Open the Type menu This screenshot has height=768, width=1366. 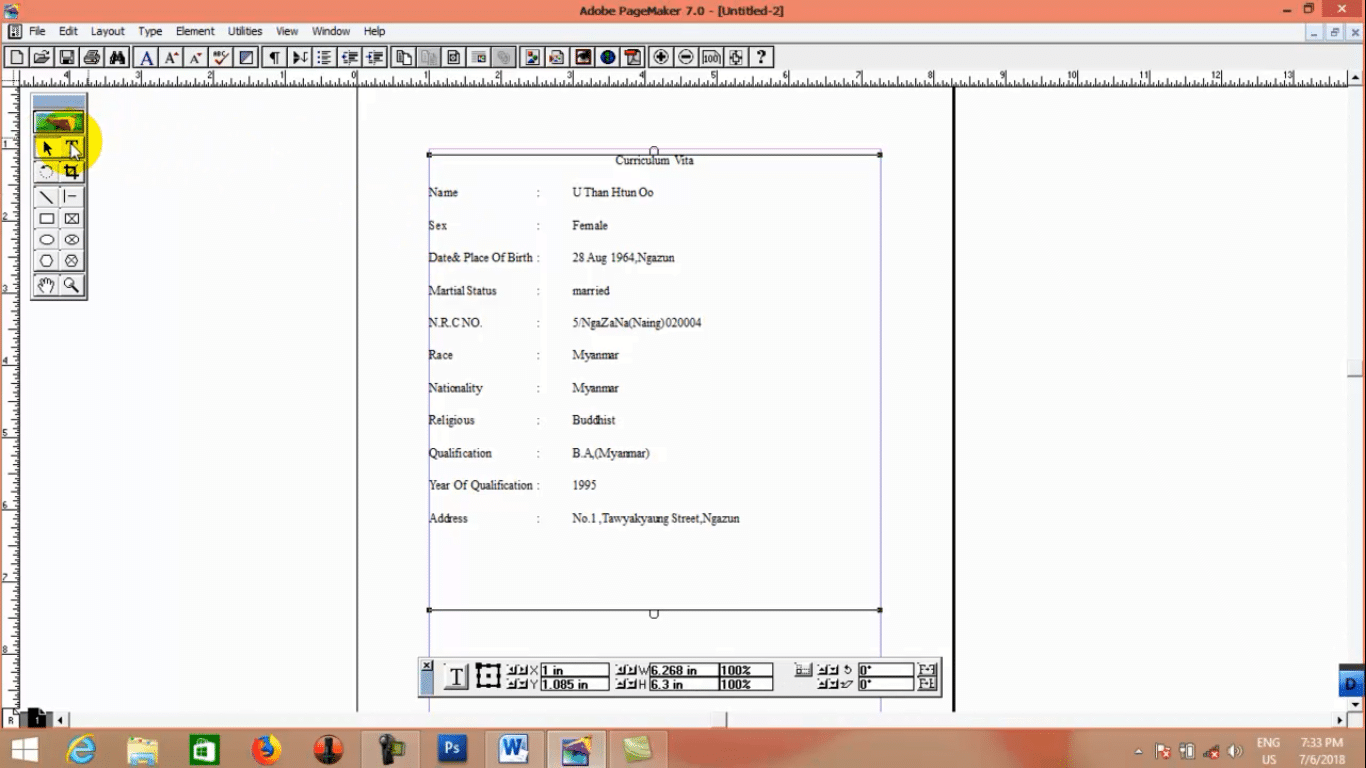[150, 31]
